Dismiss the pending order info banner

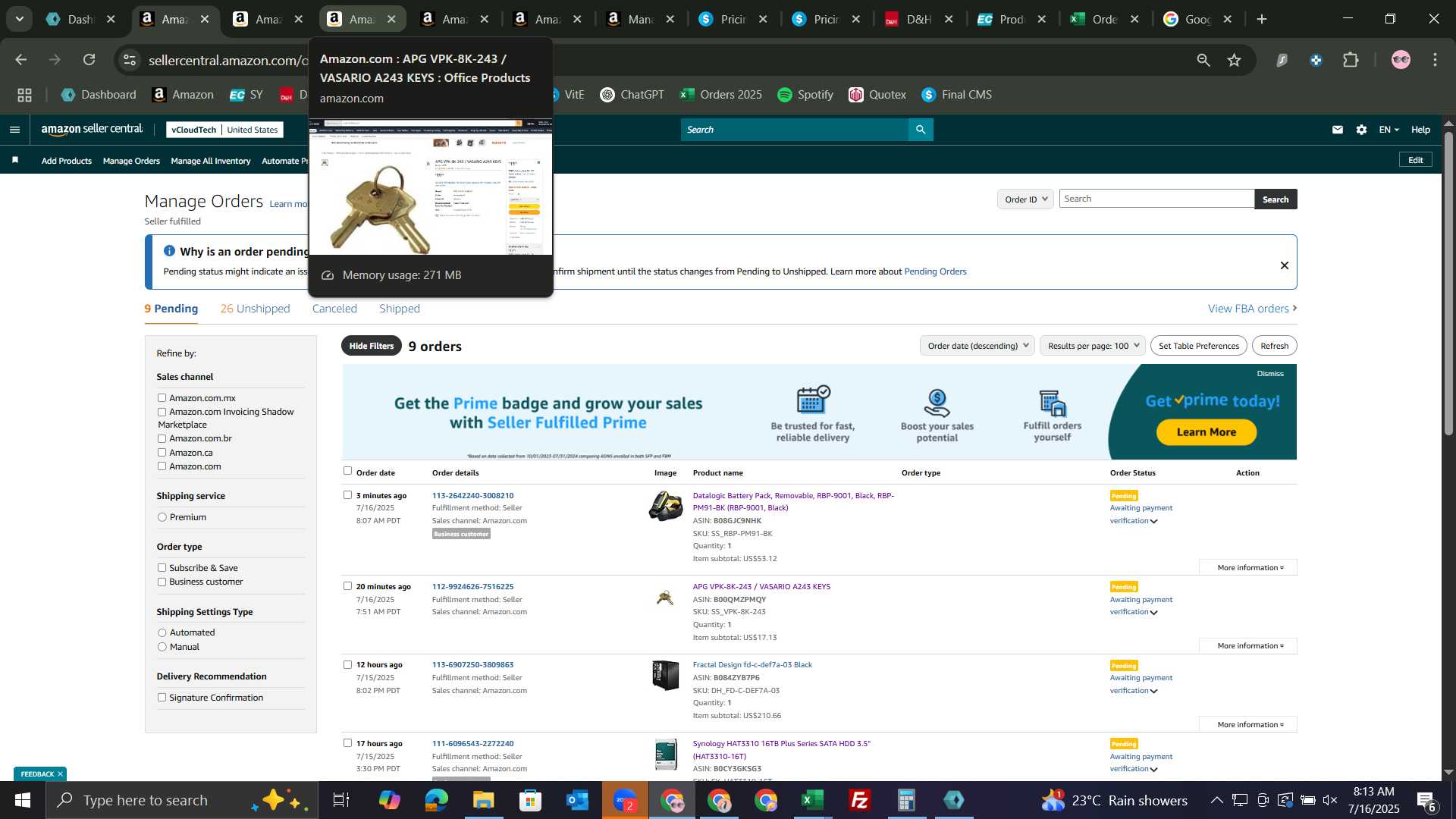pyautogui.click(x=1285, y=265)
